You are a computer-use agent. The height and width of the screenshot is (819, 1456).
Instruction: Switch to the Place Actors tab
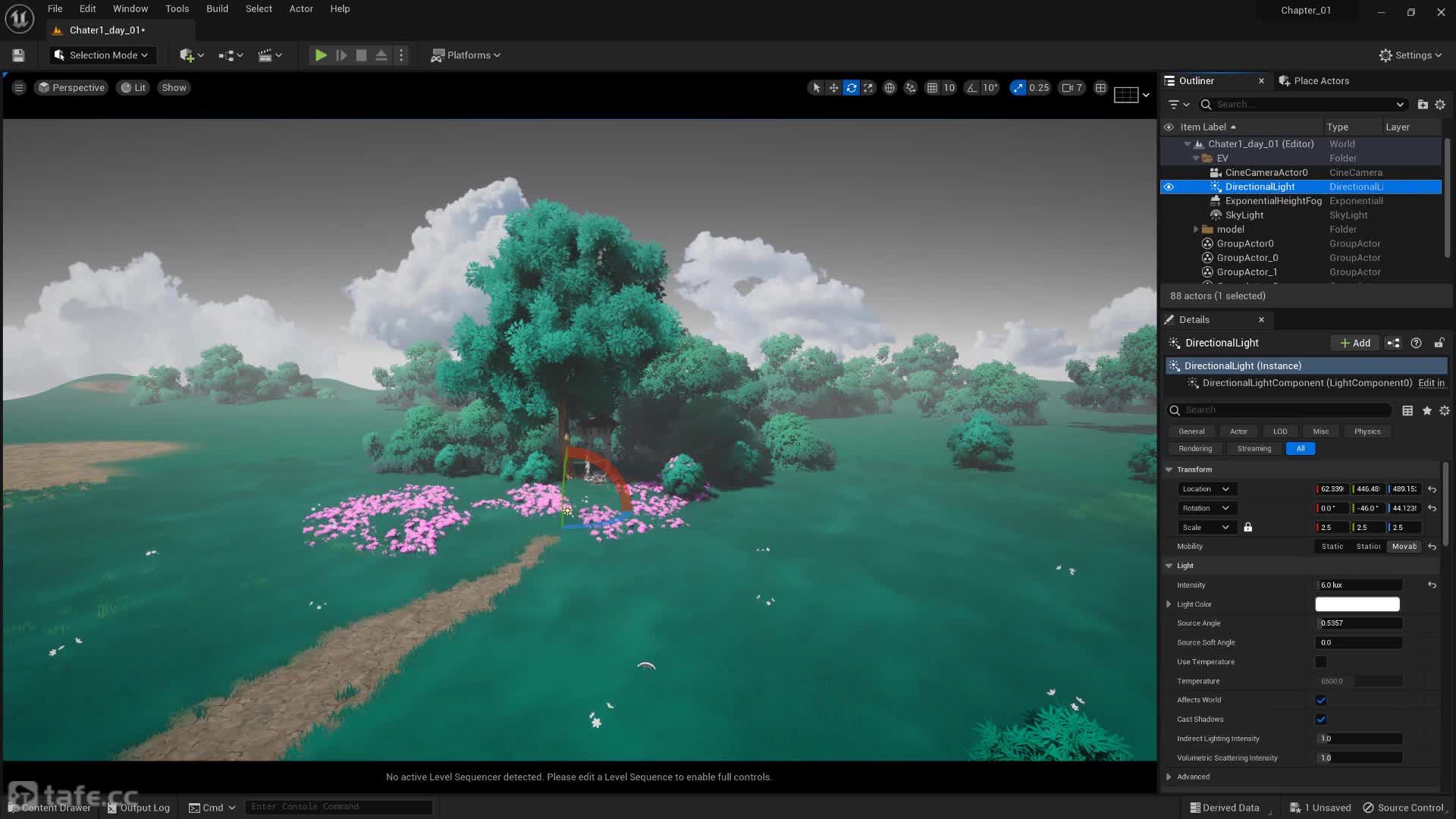(x=1313, y=81)
